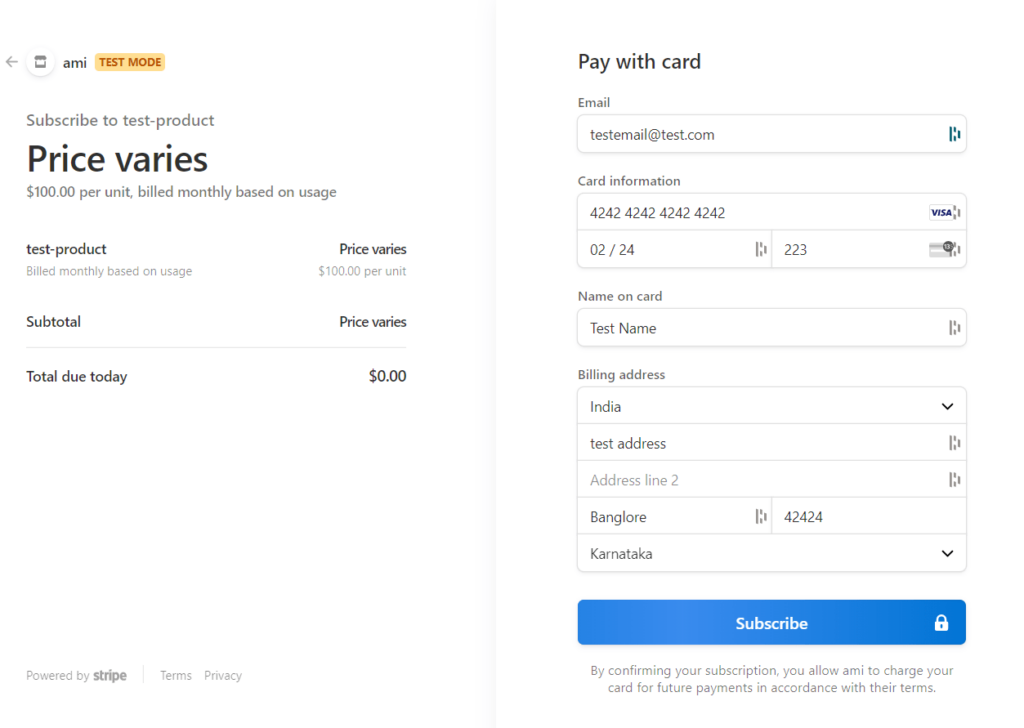Click the Visa card brand icon
The width and height of the screenshot is (1024, 728).
941,212
